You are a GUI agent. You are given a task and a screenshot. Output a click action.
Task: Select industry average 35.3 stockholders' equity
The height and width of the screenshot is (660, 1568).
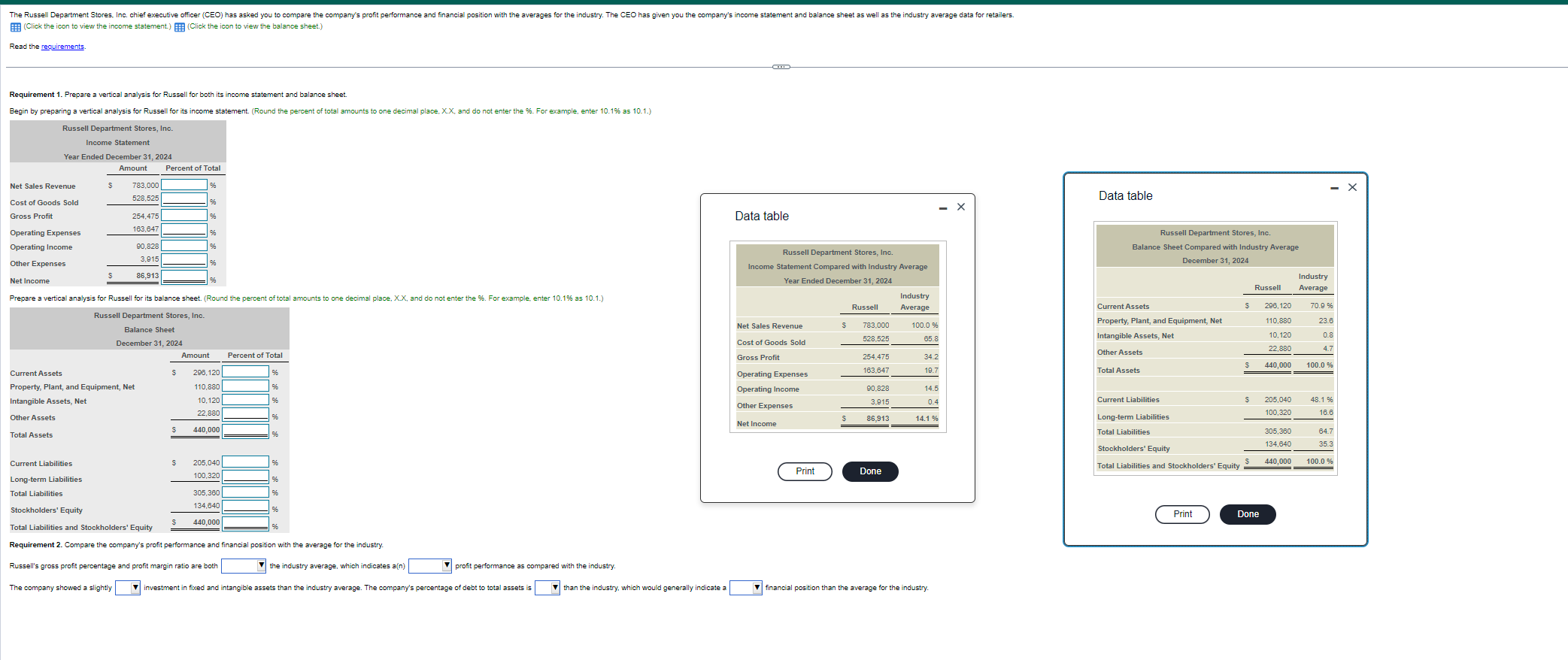pos(1326,444)
